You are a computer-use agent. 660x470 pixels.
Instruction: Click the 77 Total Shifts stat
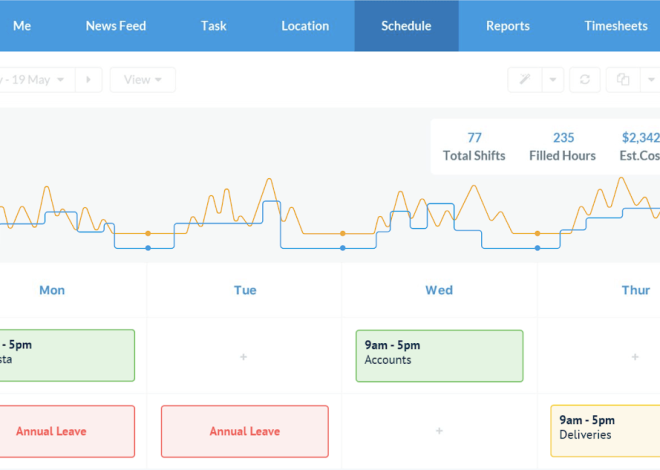(474, 146)
